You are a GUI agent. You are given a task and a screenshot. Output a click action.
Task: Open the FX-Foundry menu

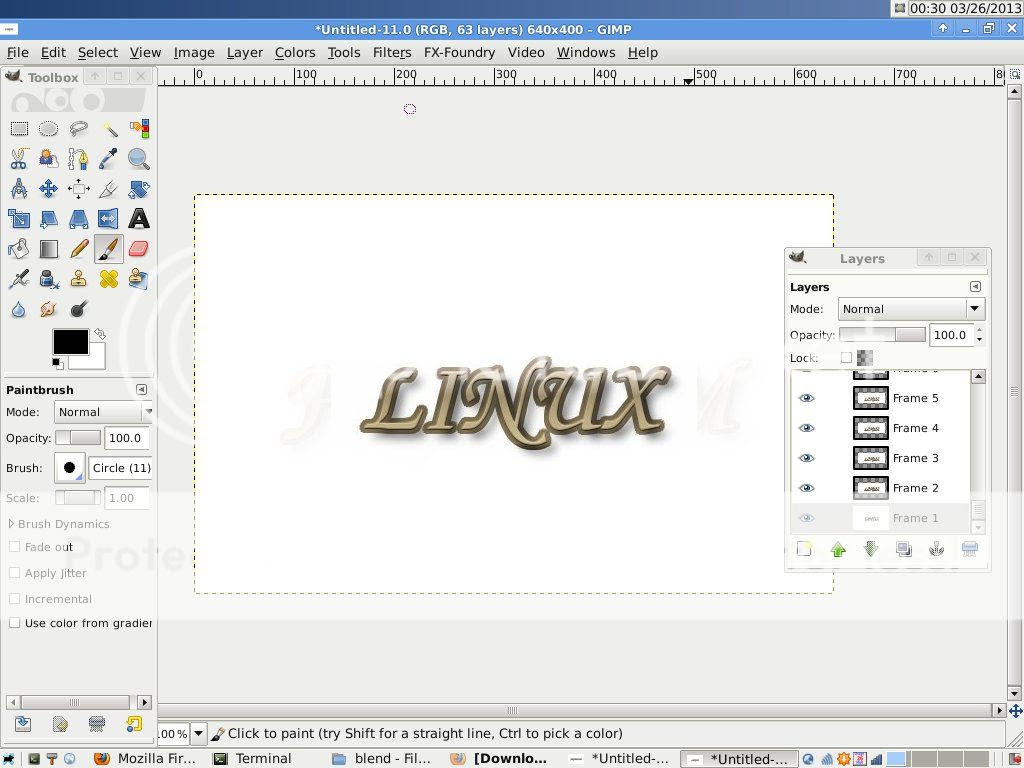pyautogui.click(x=459, y=52)
